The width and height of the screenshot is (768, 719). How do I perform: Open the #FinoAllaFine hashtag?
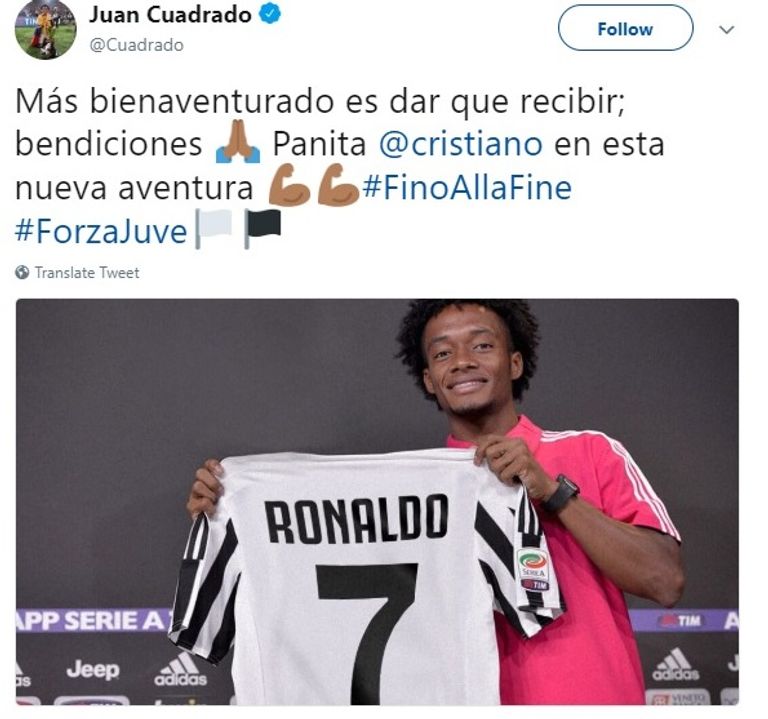(467, 188)
